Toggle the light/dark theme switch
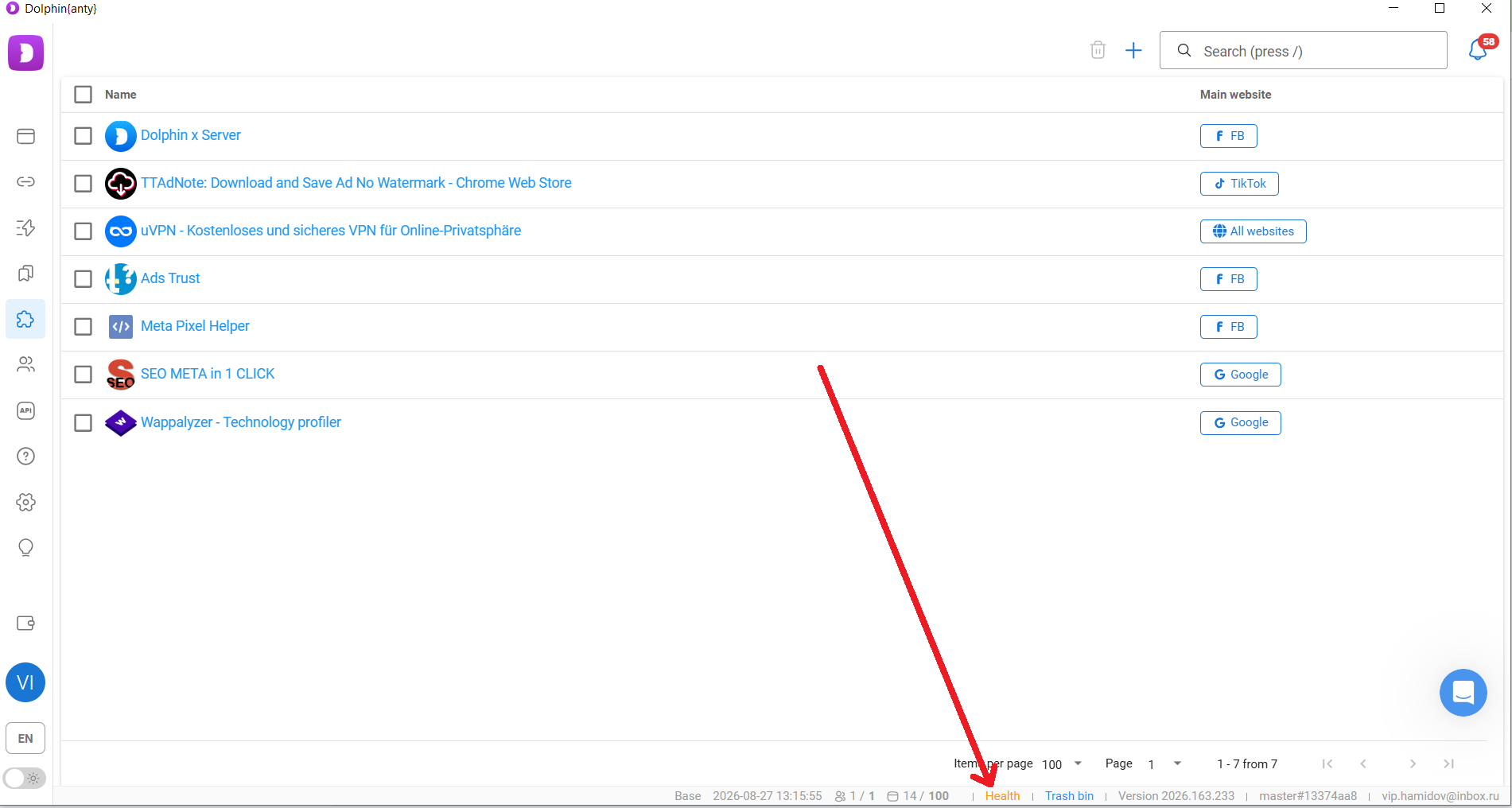This screenshot has height=808, width=1512. [25, 778]
